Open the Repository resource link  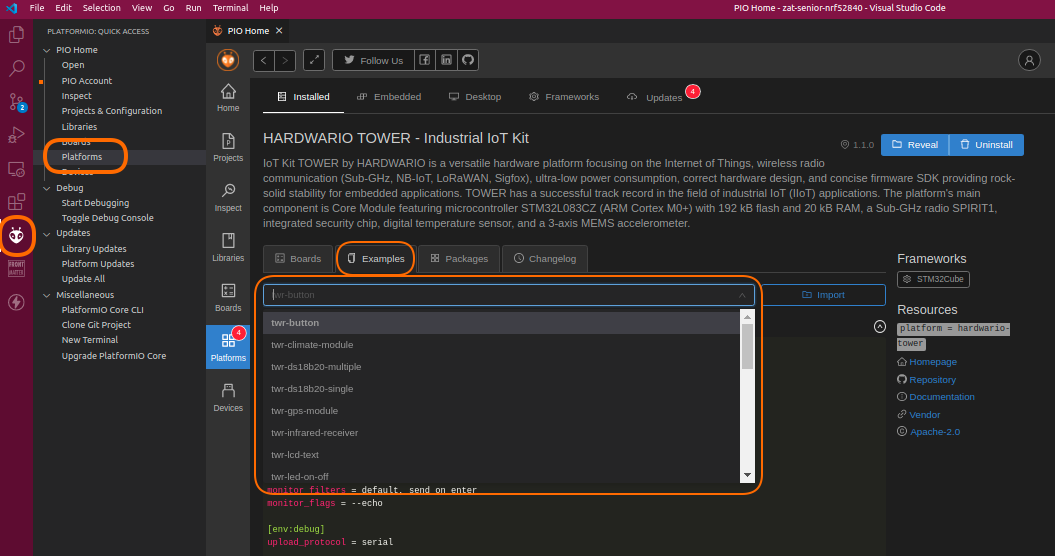pos(933,380)
